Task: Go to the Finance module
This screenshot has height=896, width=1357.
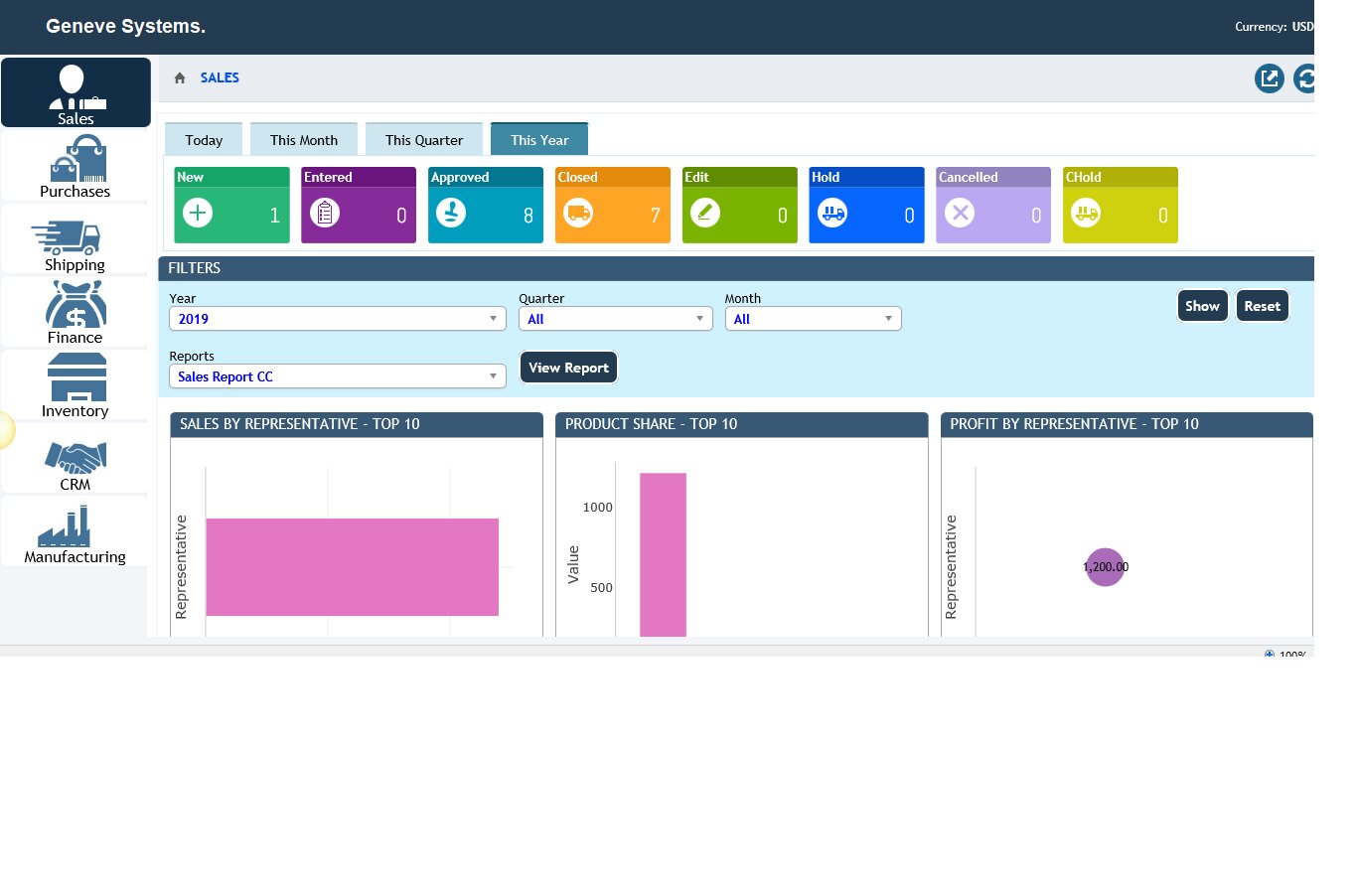Action: point(75,312)
